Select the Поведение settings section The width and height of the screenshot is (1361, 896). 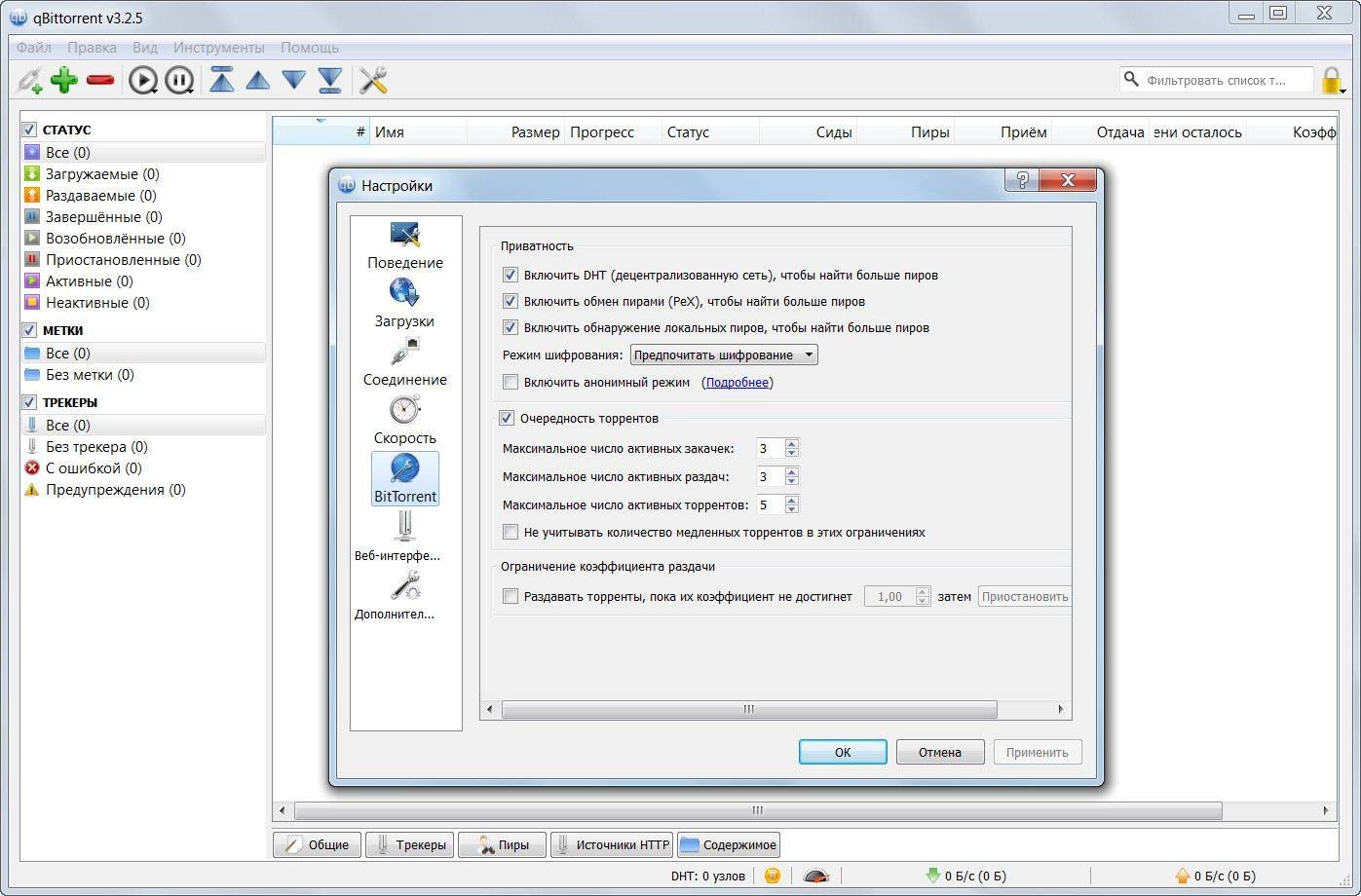coord(405,246)
